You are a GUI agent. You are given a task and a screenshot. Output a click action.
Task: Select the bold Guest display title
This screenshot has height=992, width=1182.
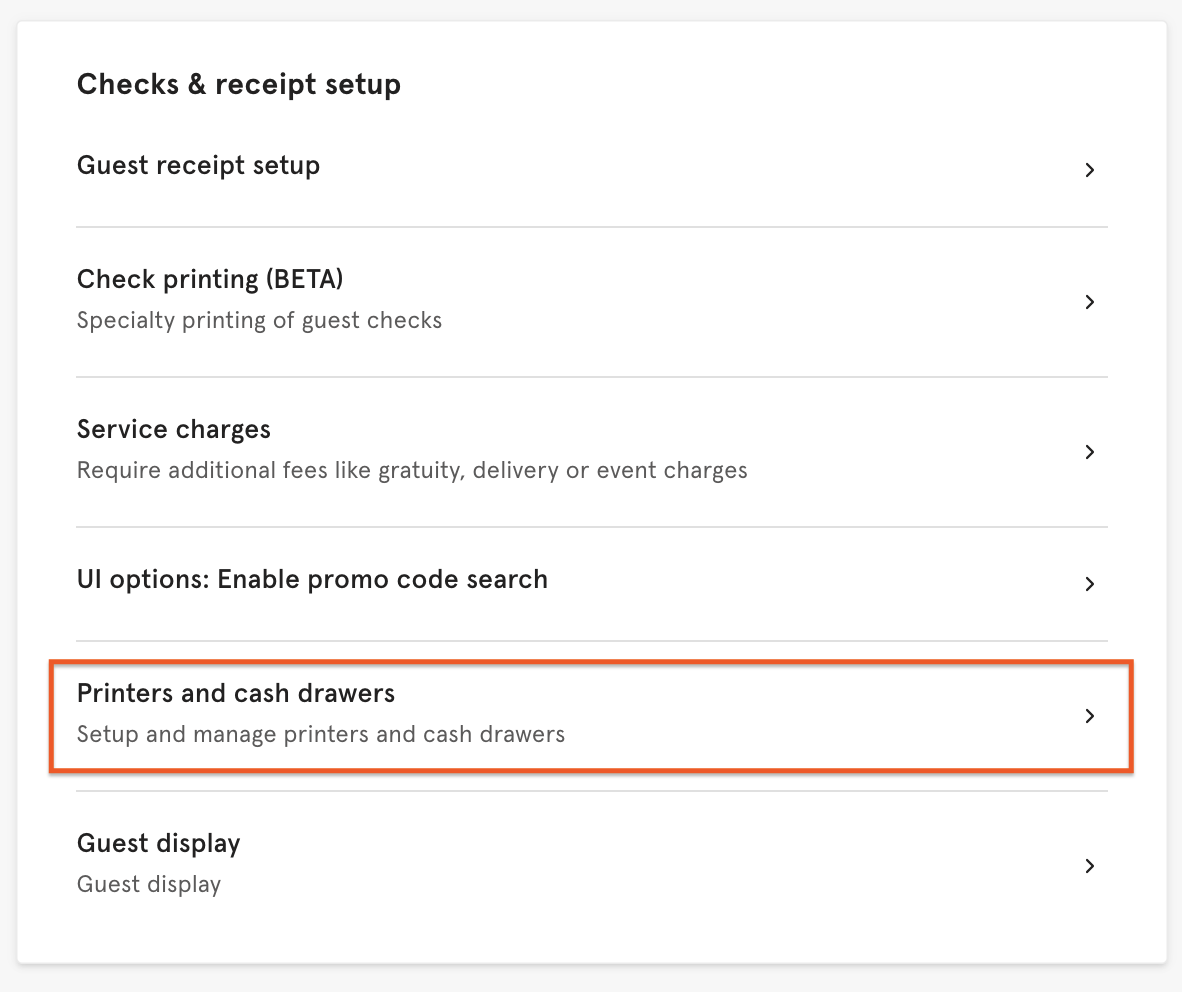(x=158, y=843)
